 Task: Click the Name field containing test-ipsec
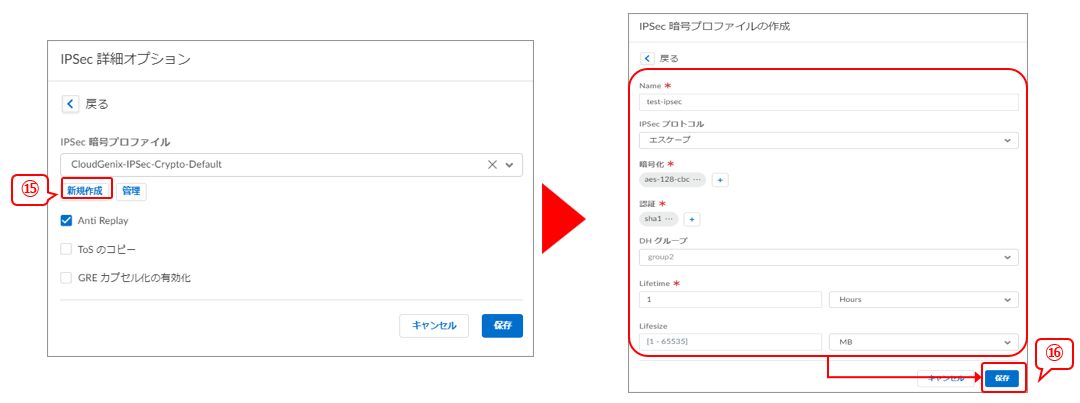tap(829, 102)
